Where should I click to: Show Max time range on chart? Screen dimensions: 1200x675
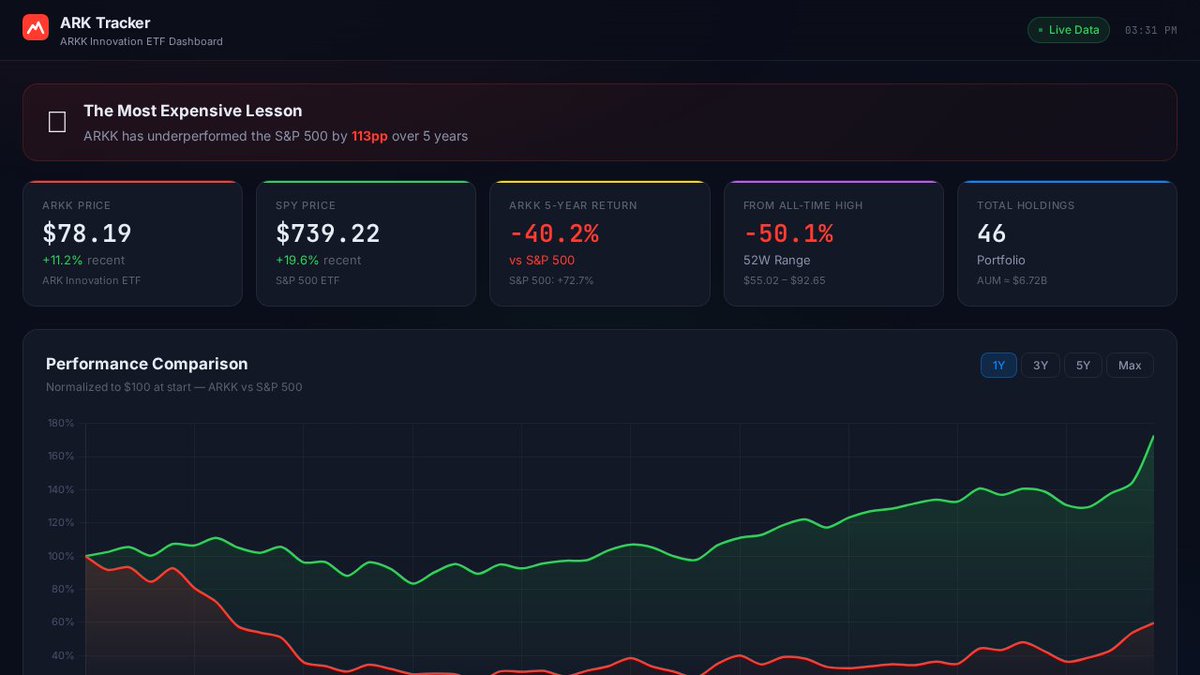coord(1130,365)
